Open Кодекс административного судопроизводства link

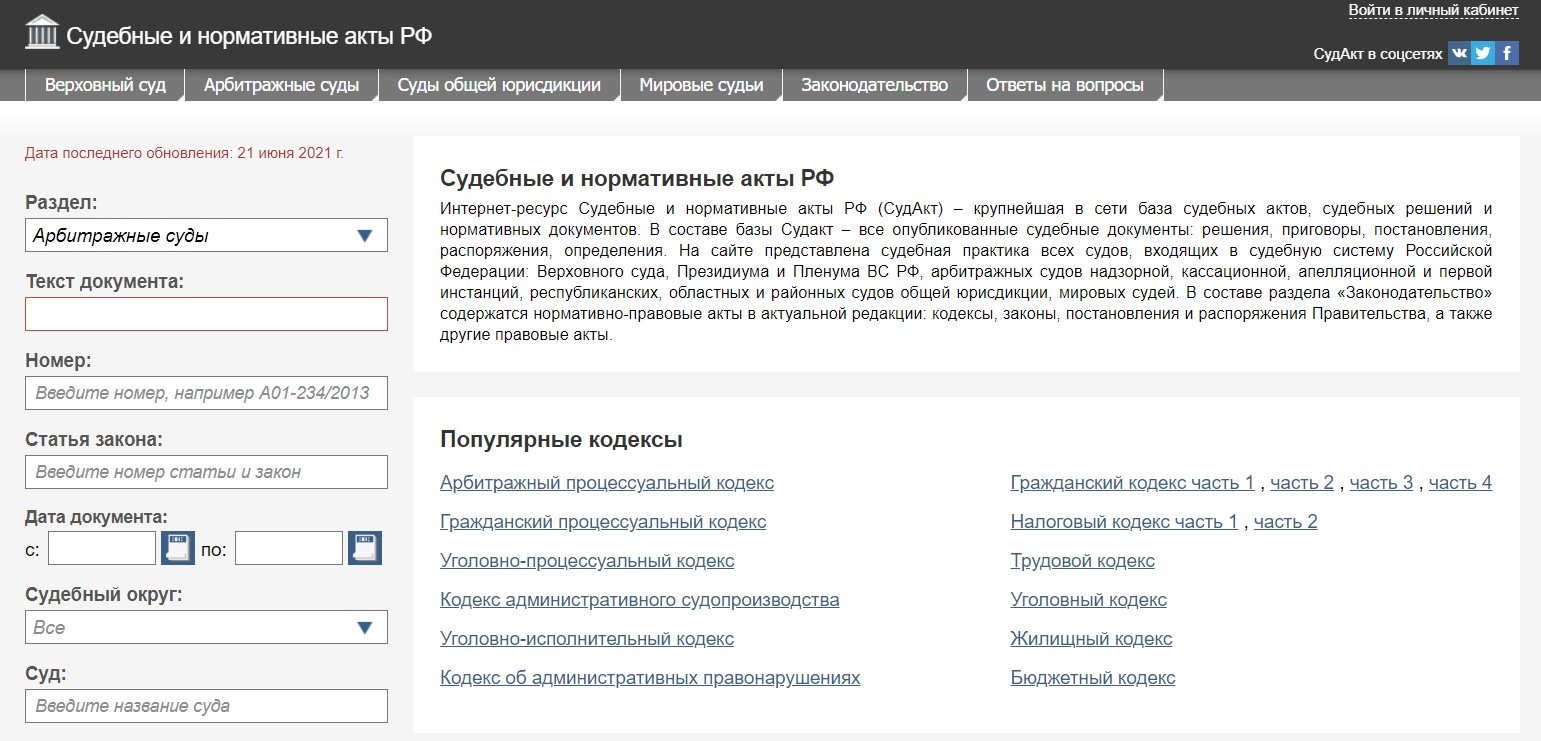pyautogui.click(x=640, y=600)
